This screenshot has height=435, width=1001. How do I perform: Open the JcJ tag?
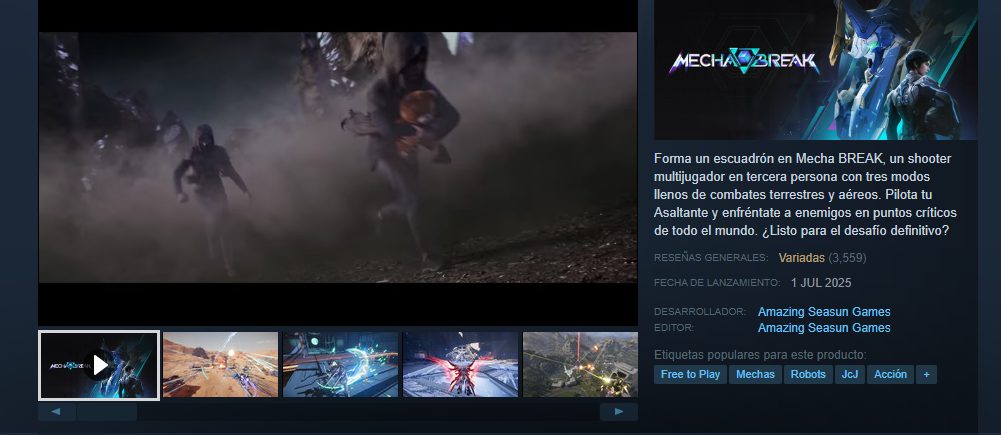(x=850, y=375)
